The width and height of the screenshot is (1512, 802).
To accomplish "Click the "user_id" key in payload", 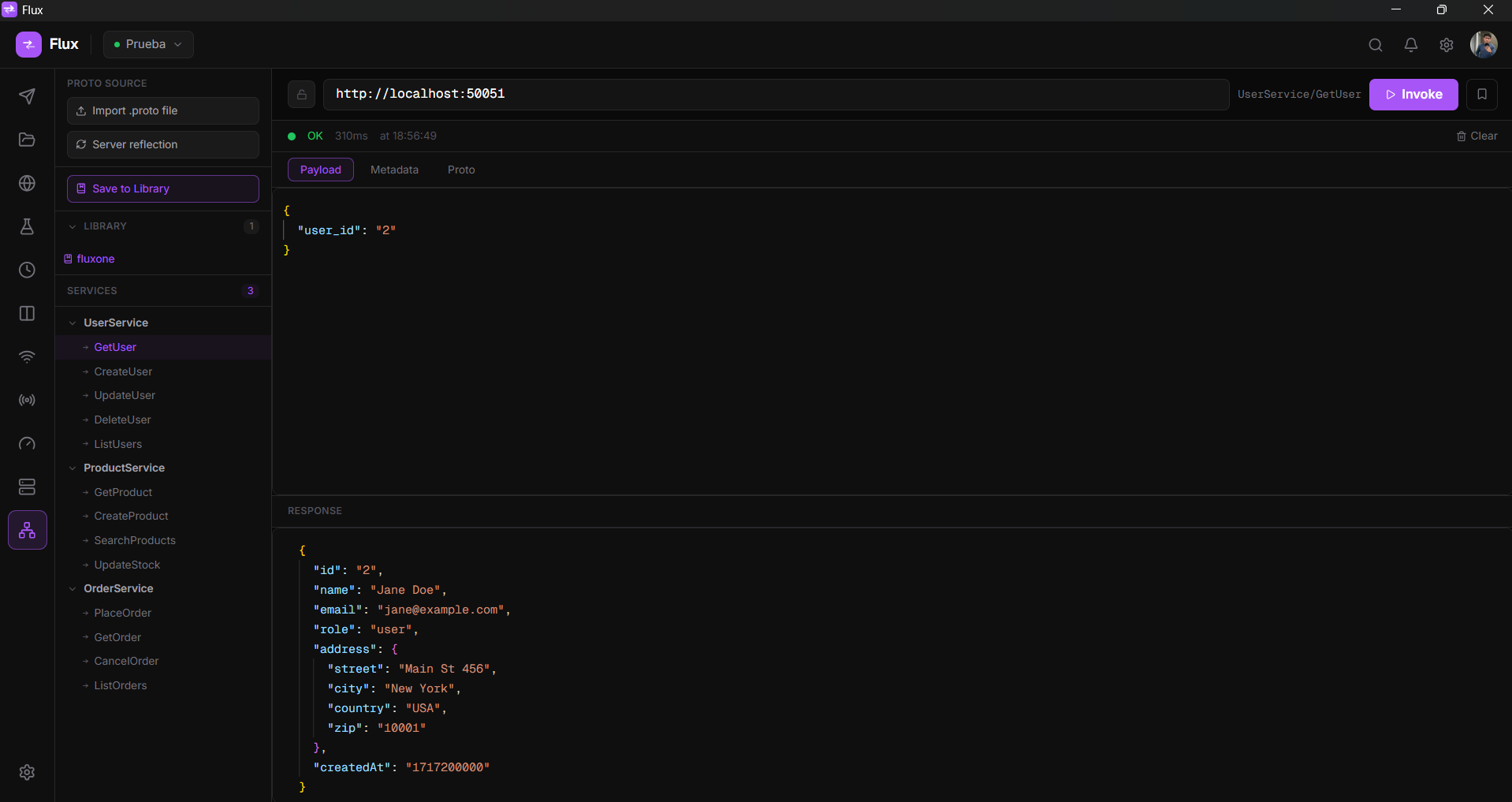I will 329,230.
